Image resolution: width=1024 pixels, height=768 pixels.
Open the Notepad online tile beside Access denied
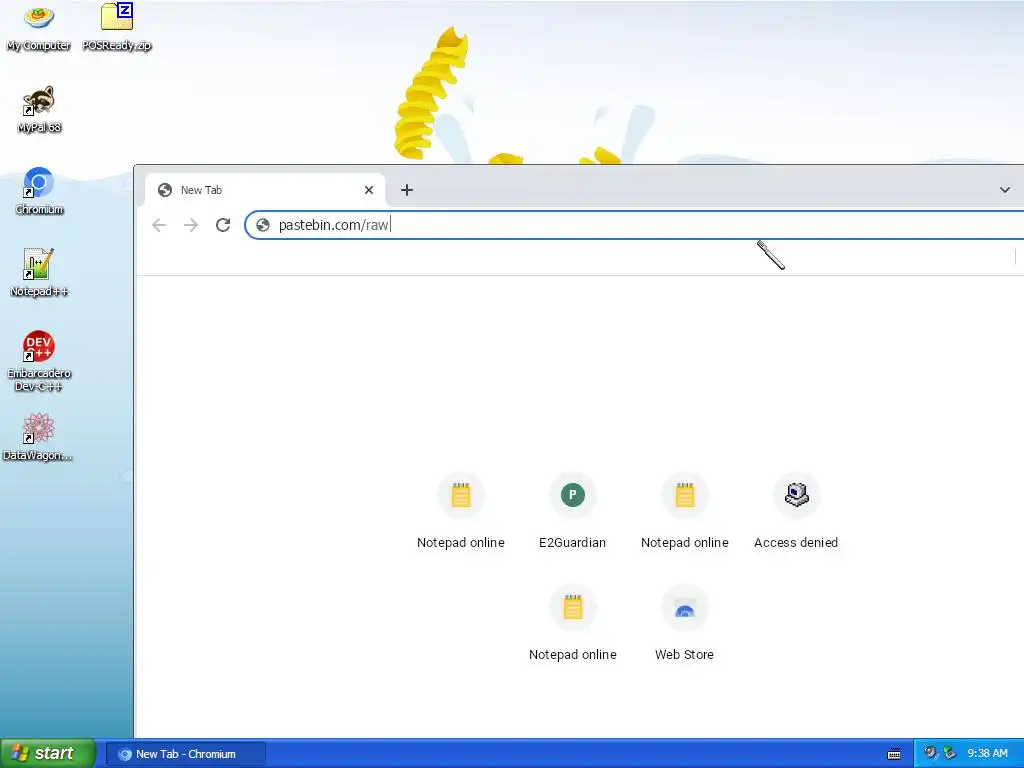(684, 512)
